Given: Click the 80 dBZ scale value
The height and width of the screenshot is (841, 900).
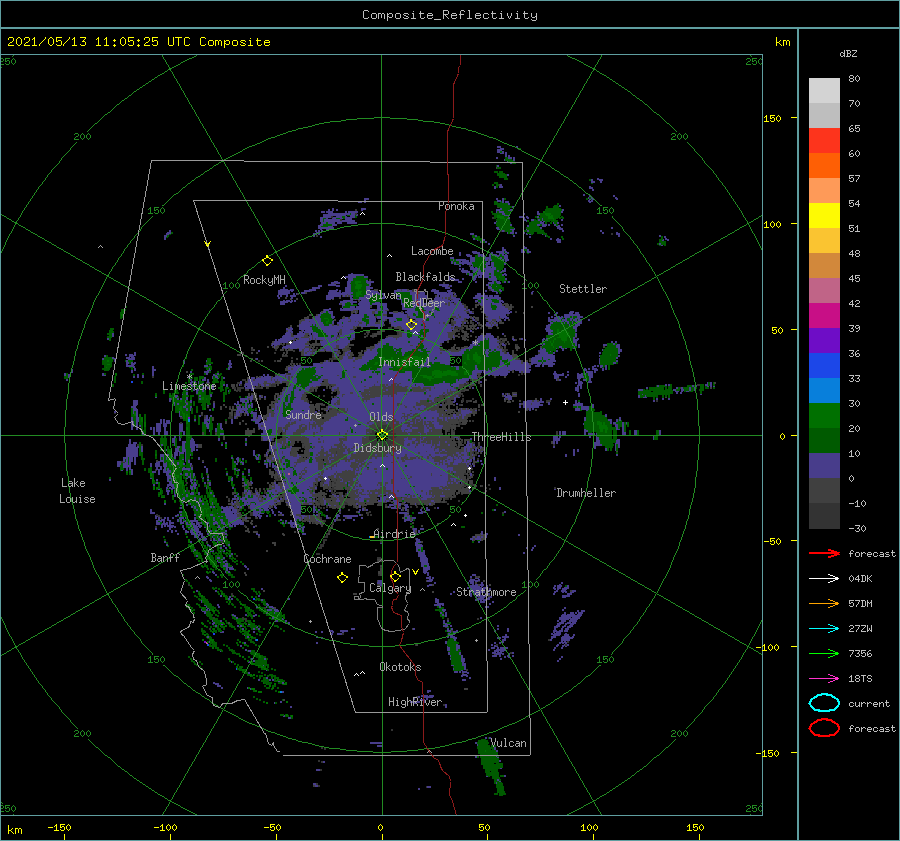Looking at the screenshot, I should (854, 78).
